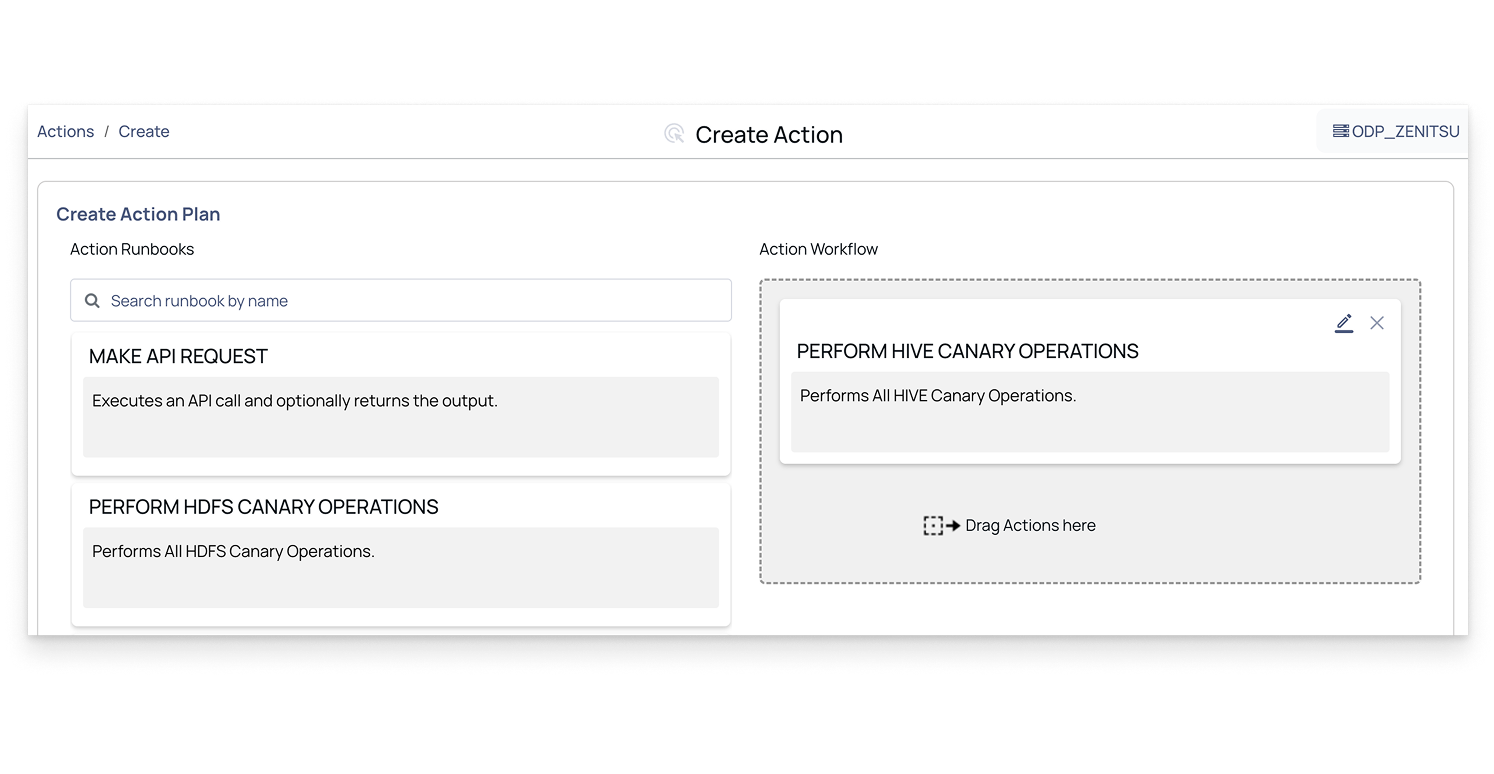Click the "Drag Actions here" text

click(x=1030, y=526)
